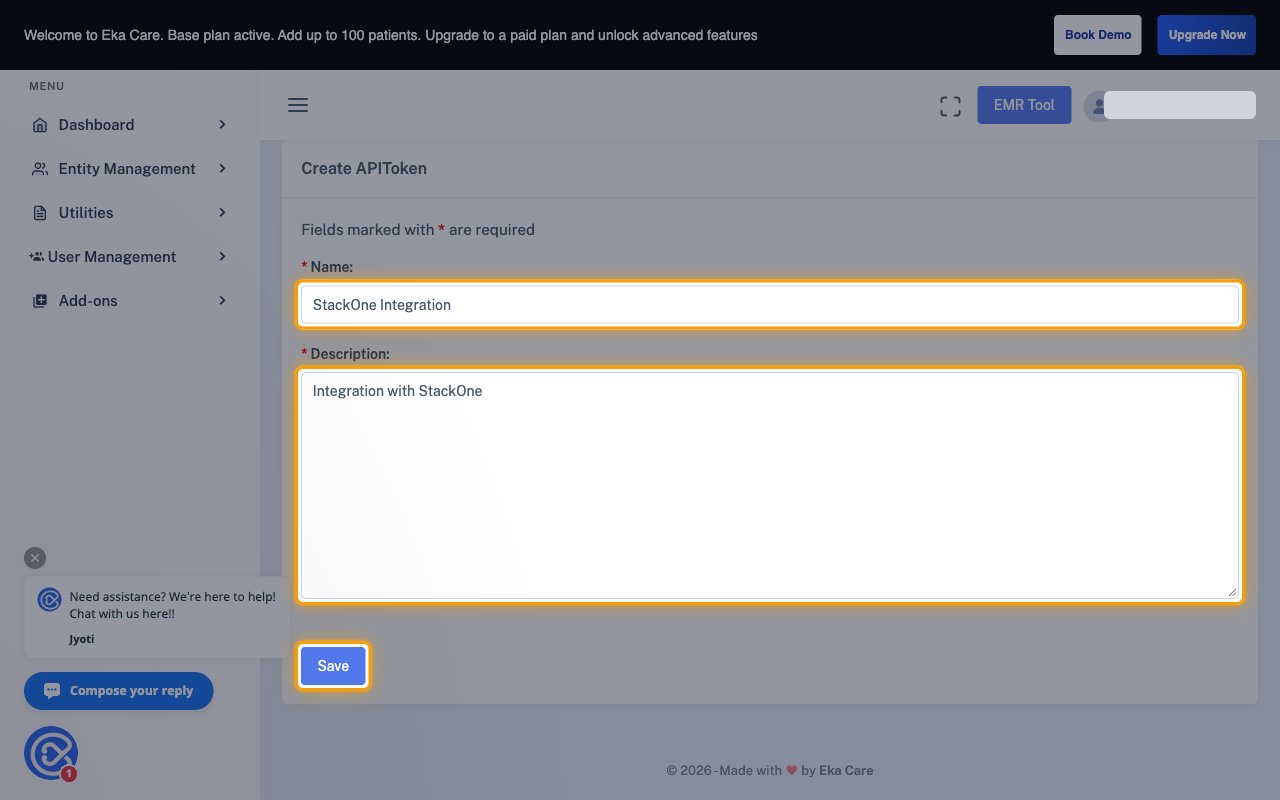Click Compose your reply button
Screen dimensions: 1280x800
click(119, 691)
